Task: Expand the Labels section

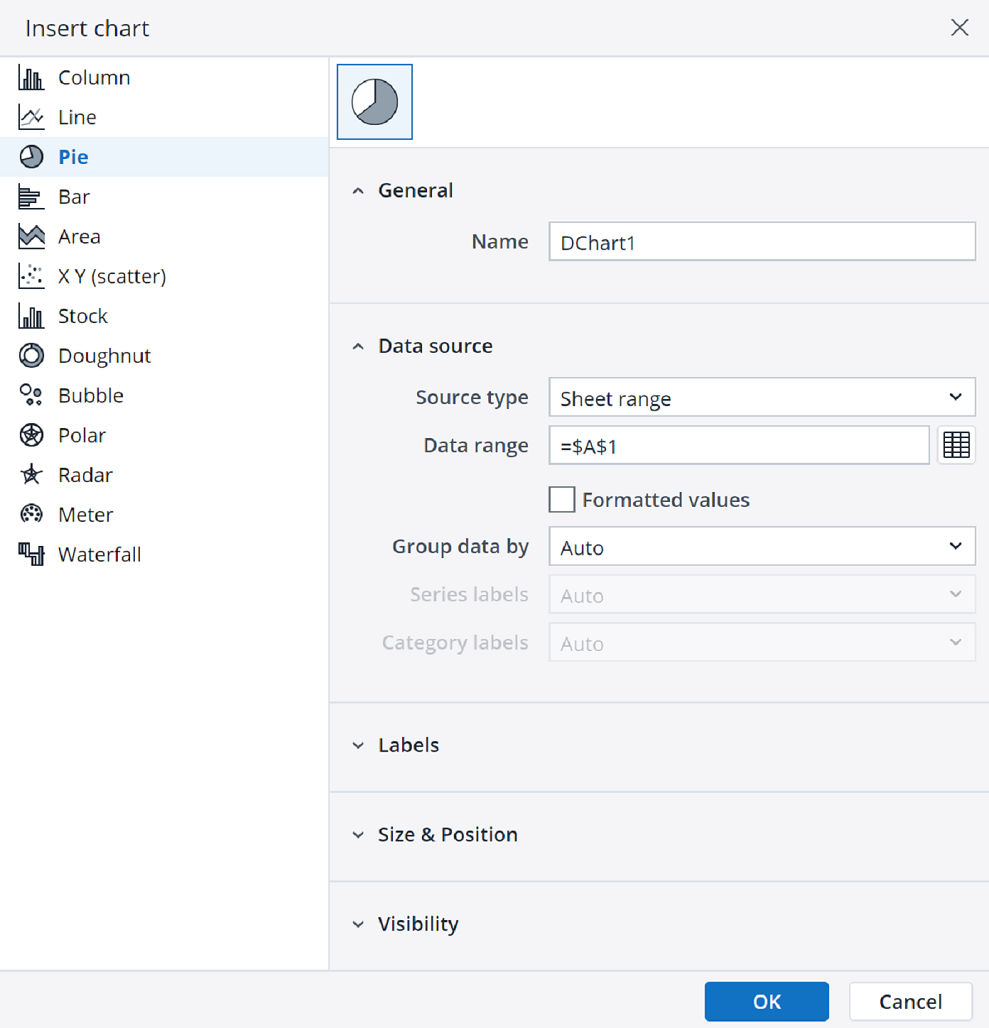Action: (358, 745)
